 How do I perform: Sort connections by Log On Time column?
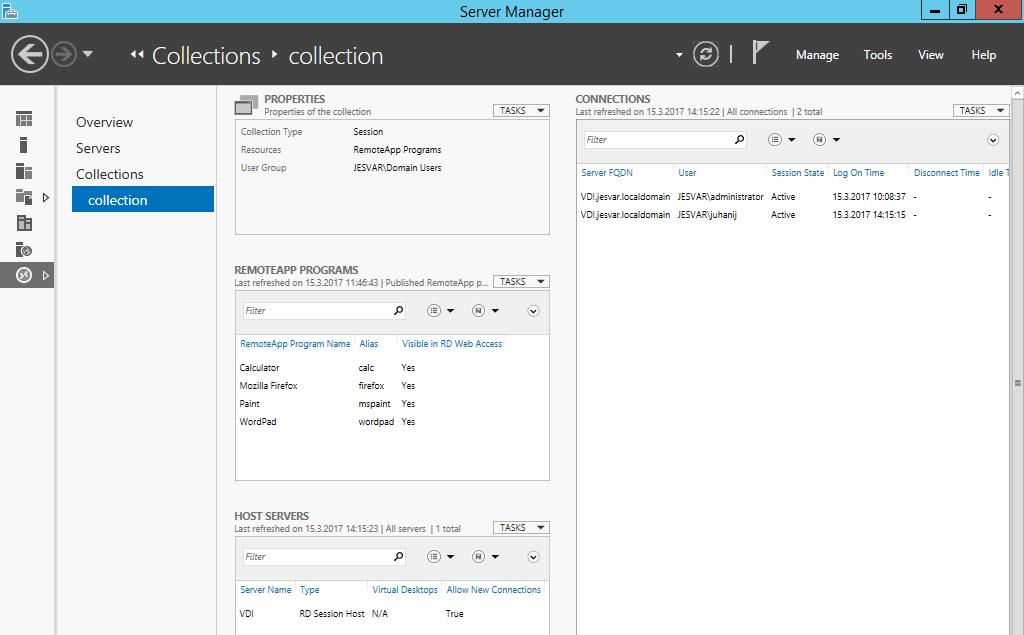coord(858,172)
